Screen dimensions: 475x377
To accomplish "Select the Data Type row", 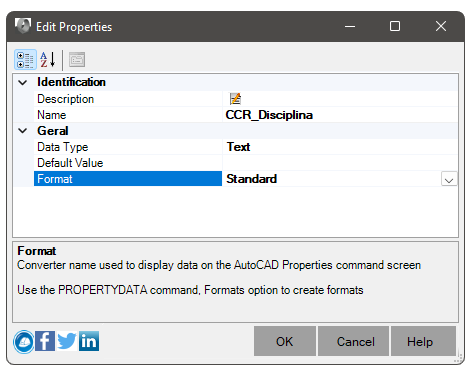I will 246,147.
